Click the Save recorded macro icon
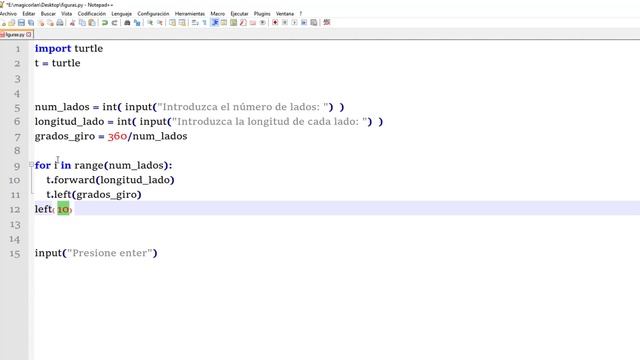 pyautogui.click(x=313, y=23)
